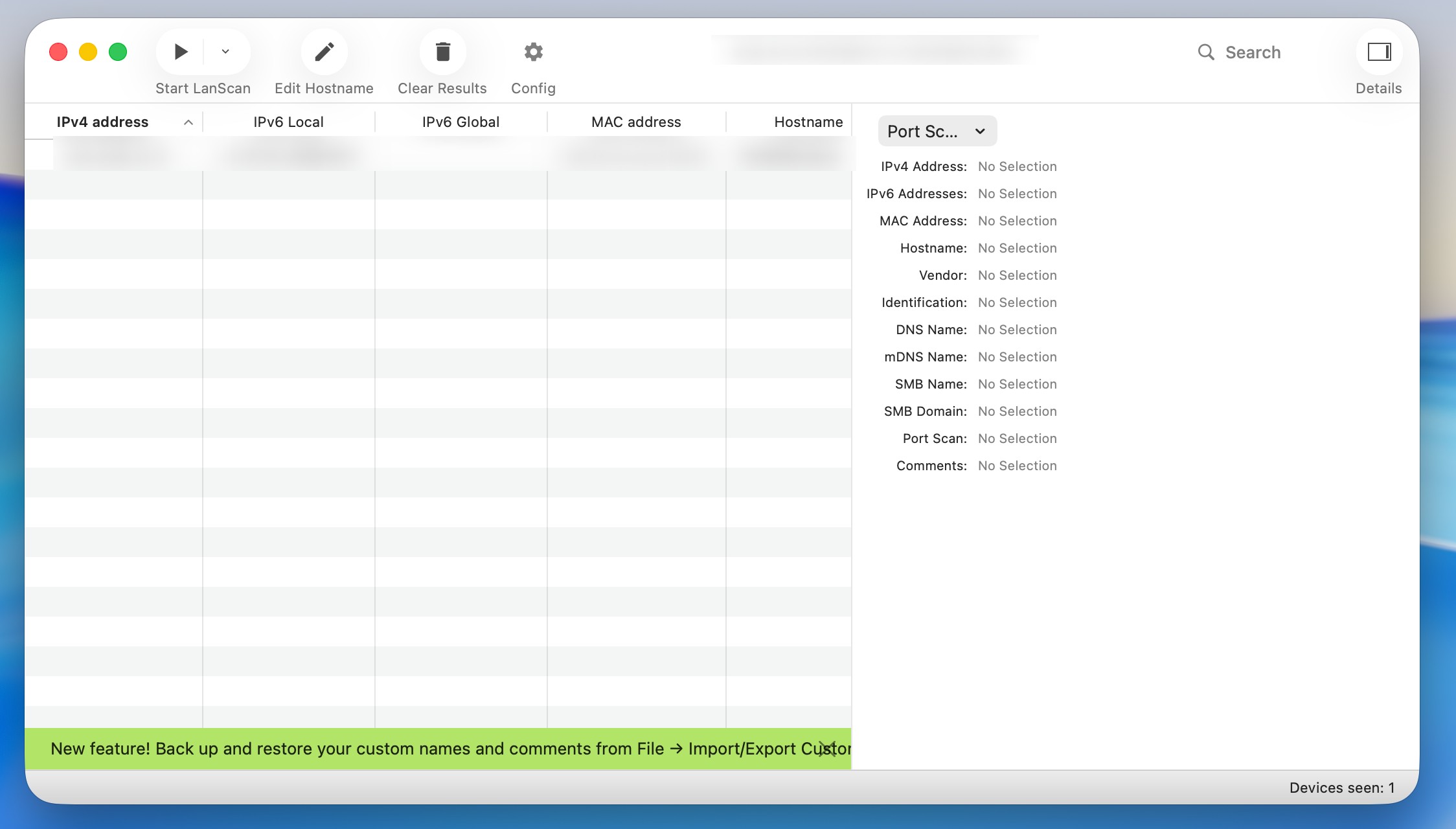Click the yellow minimize window button
Image resolution: width=1456 pixels, height=829 pixels.
click(x=88, y=52)
